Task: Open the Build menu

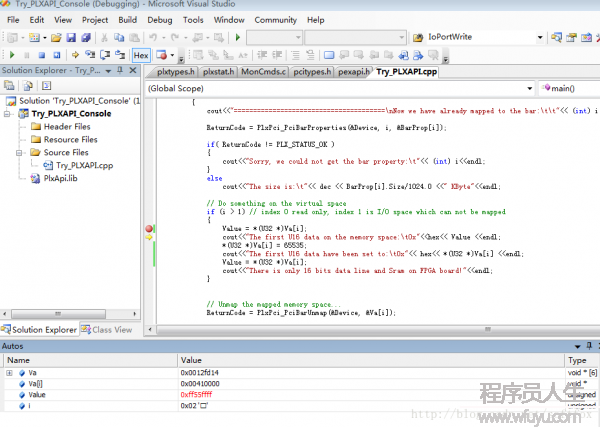Action: [x=127, y=20]
